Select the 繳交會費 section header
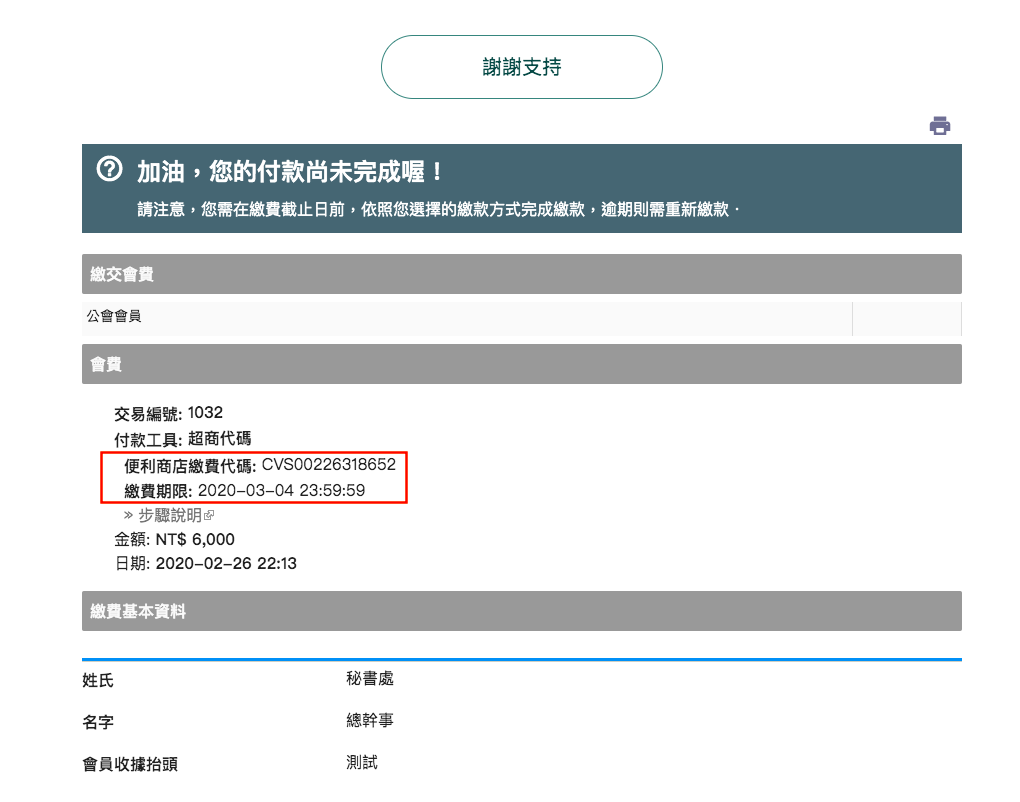 (x=522, y=274)
